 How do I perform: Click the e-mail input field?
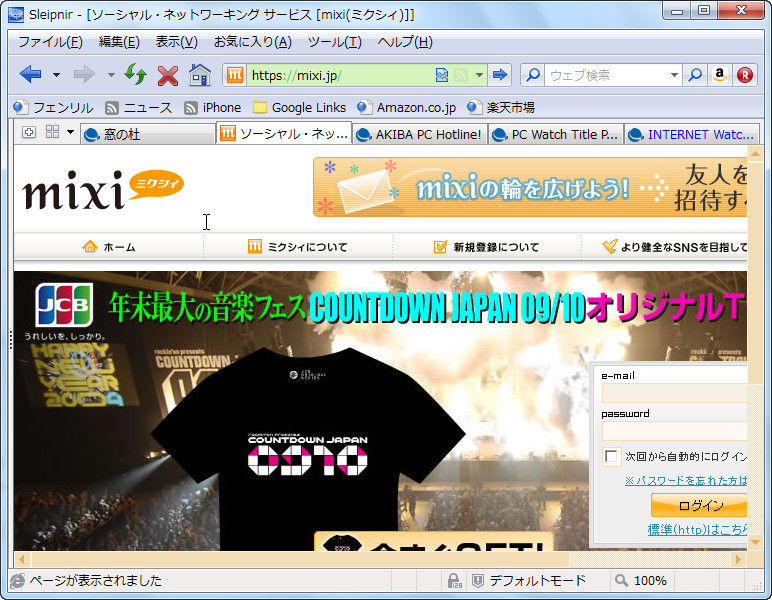point(674,393)
